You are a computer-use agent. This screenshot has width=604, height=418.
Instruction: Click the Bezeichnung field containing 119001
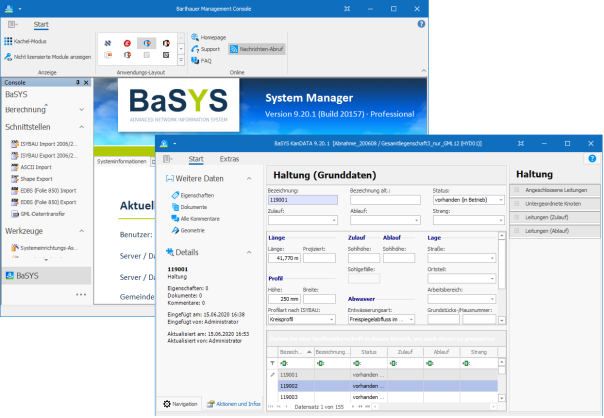click(x=303, y=200)
